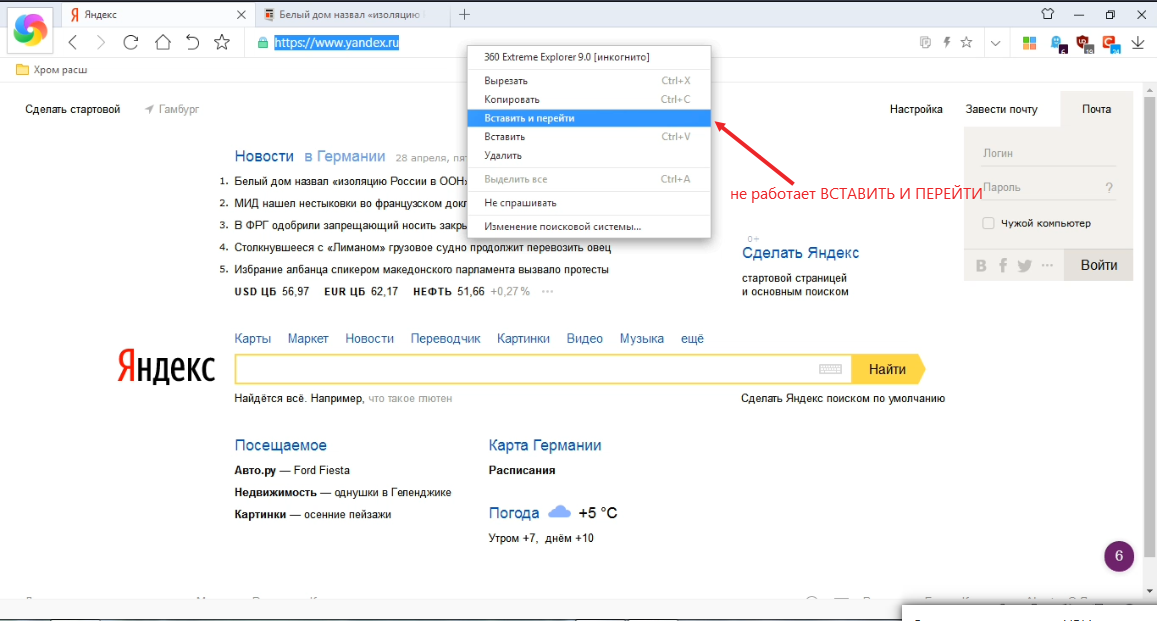Screen dimensions: 1157x621
Task: Click the restore closed tab undo arrow
Action: (192, 42)
